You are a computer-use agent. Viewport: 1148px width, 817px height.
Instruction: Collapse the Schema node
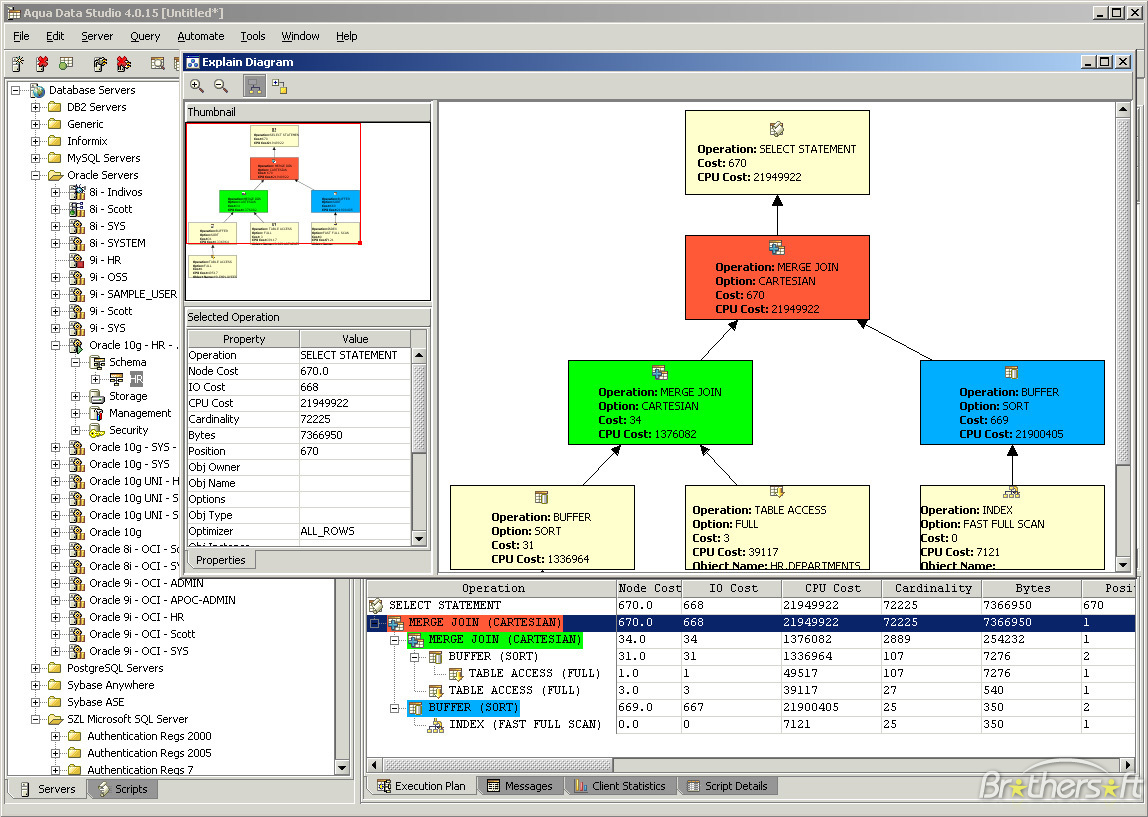[75, 362]
